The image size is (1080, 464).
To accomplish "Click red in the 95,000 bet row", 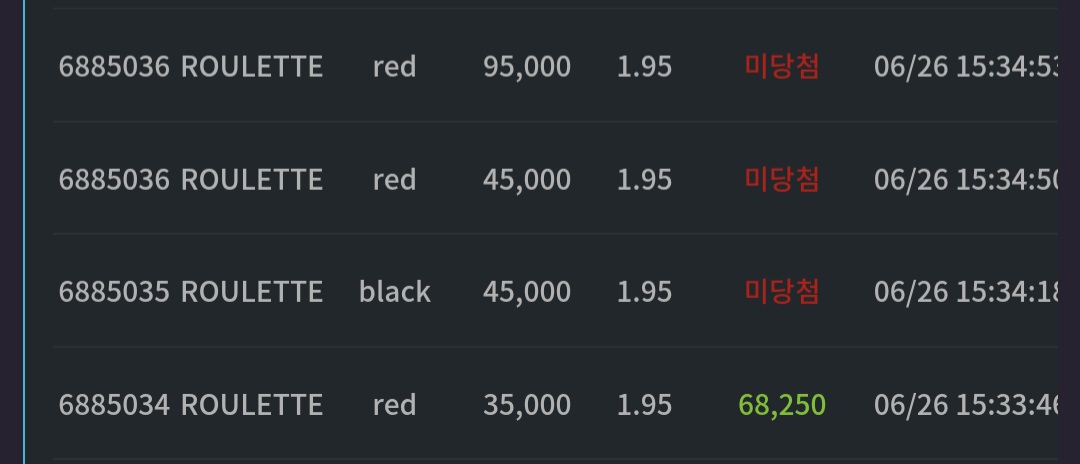I will [x=395, y=67].
